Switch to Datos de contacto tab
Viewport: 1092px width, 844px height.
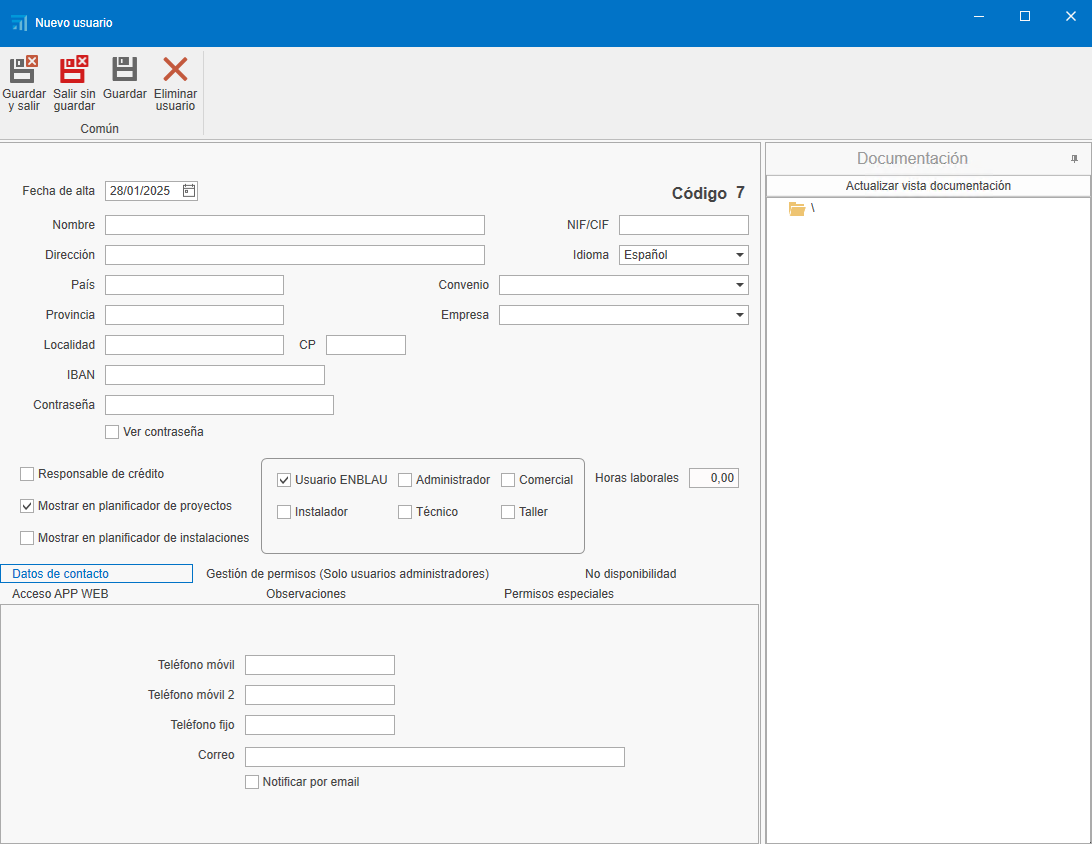[97, 574]
